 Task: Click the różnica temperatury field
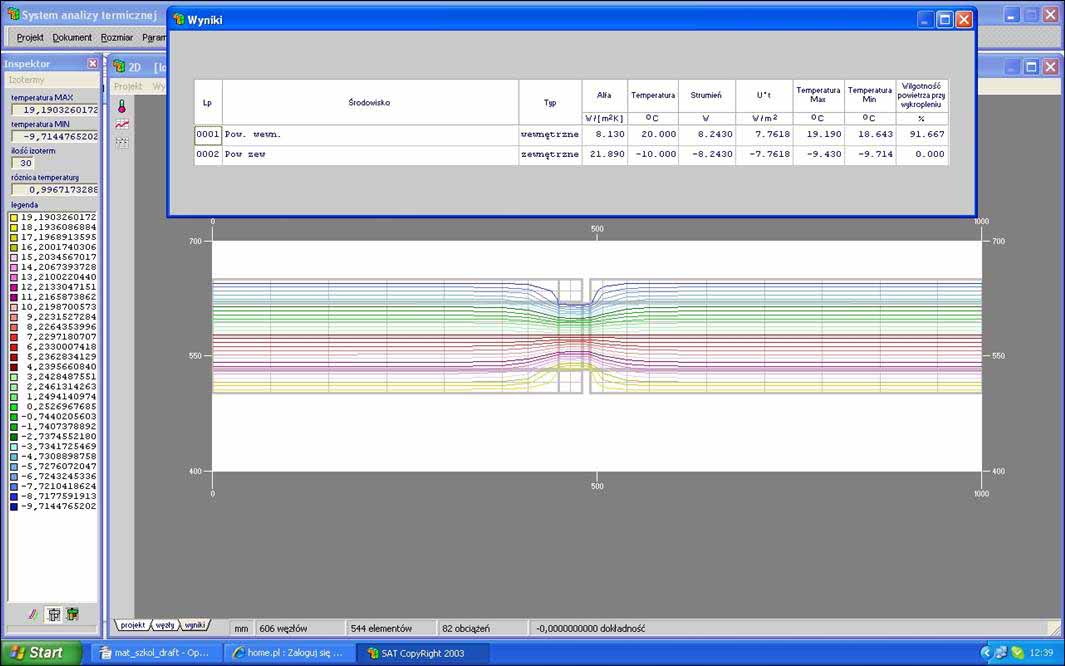[55, 189]
